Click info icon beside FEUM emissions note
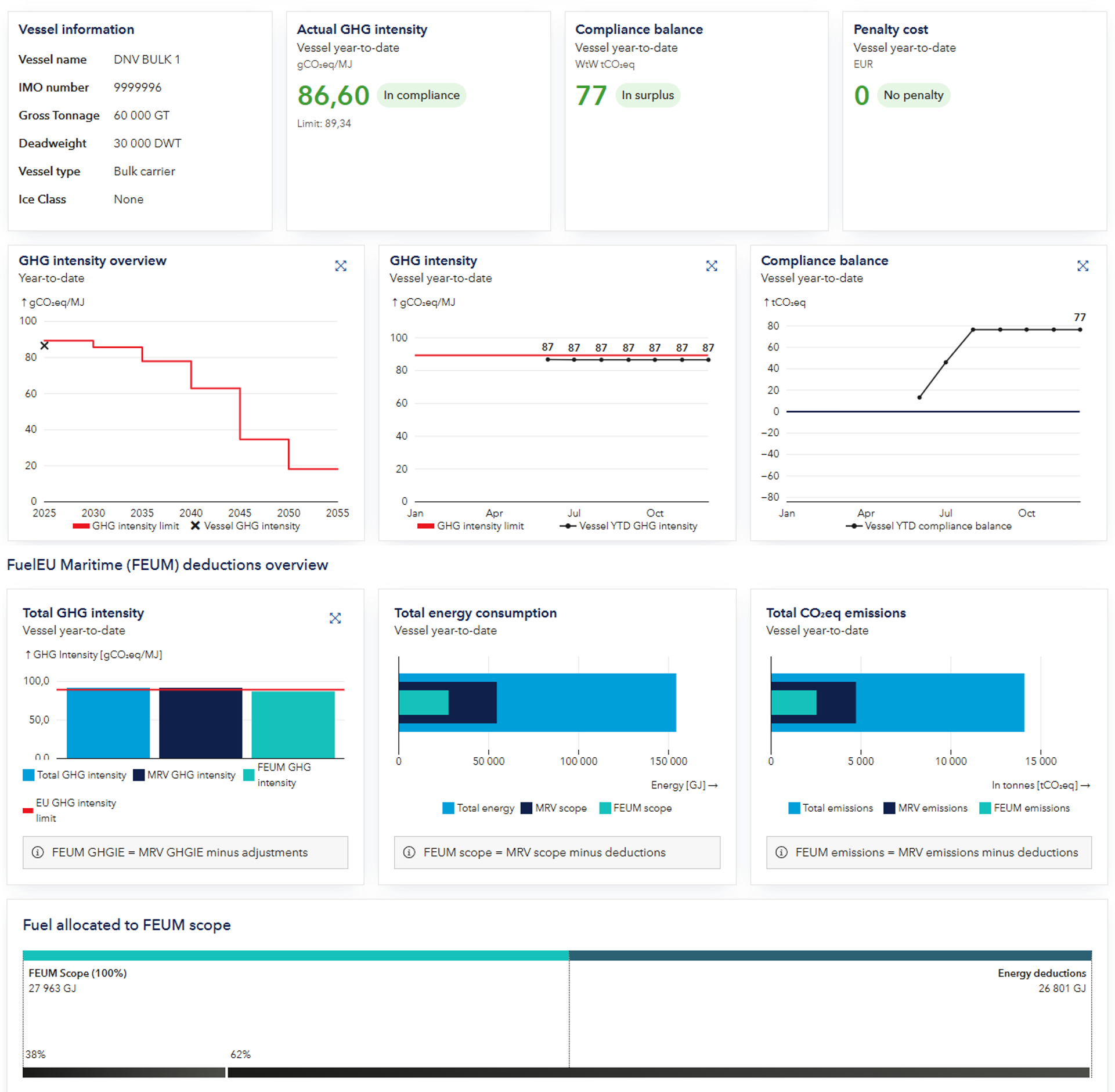This screenshot has width=1115, height=1092. pos(781,852)
